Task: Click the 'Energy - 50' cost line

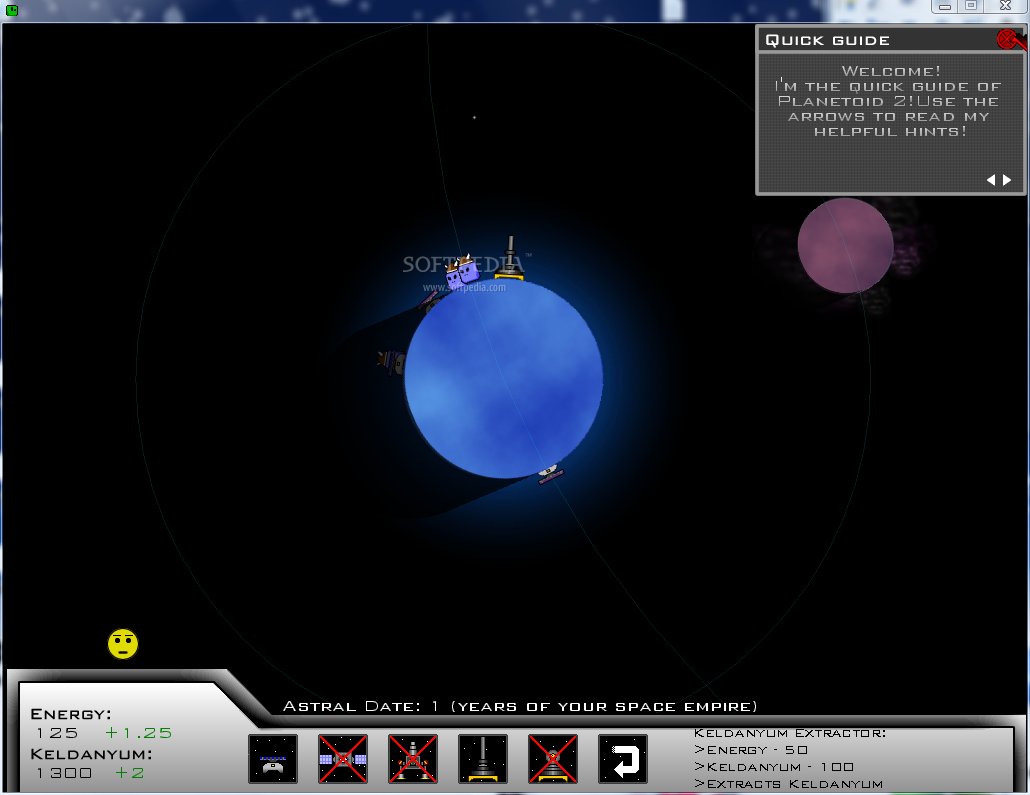Action: pyautogui.click(x=751, y=750)
